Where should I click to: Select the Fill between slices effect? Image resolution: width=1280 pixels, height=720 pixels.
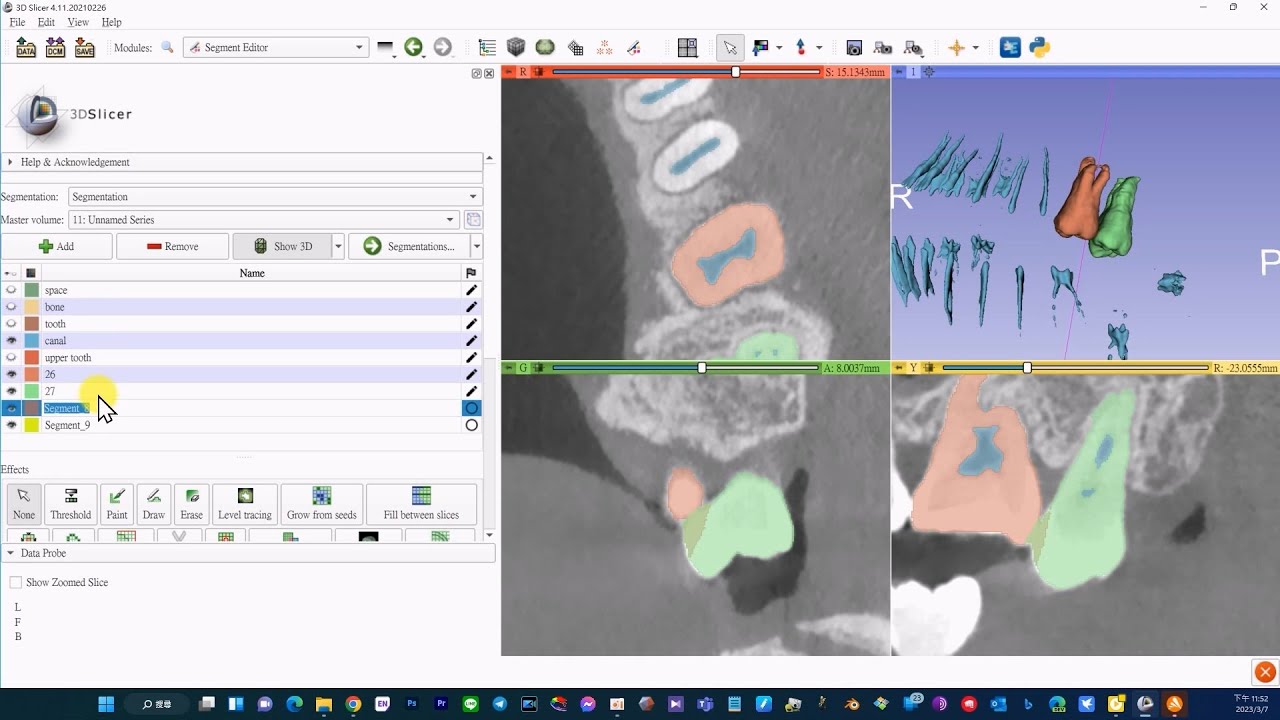421,504
